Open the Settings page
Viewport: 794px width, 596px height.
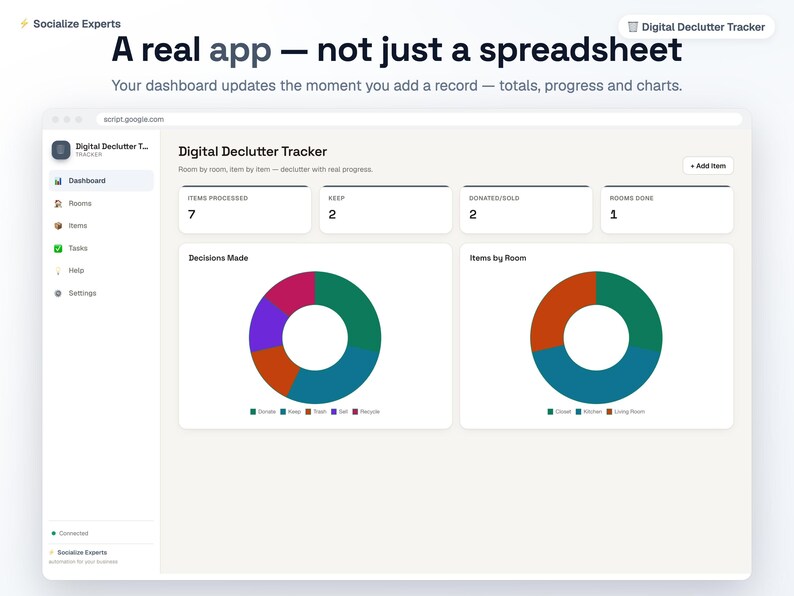click(x=101, y=293)
